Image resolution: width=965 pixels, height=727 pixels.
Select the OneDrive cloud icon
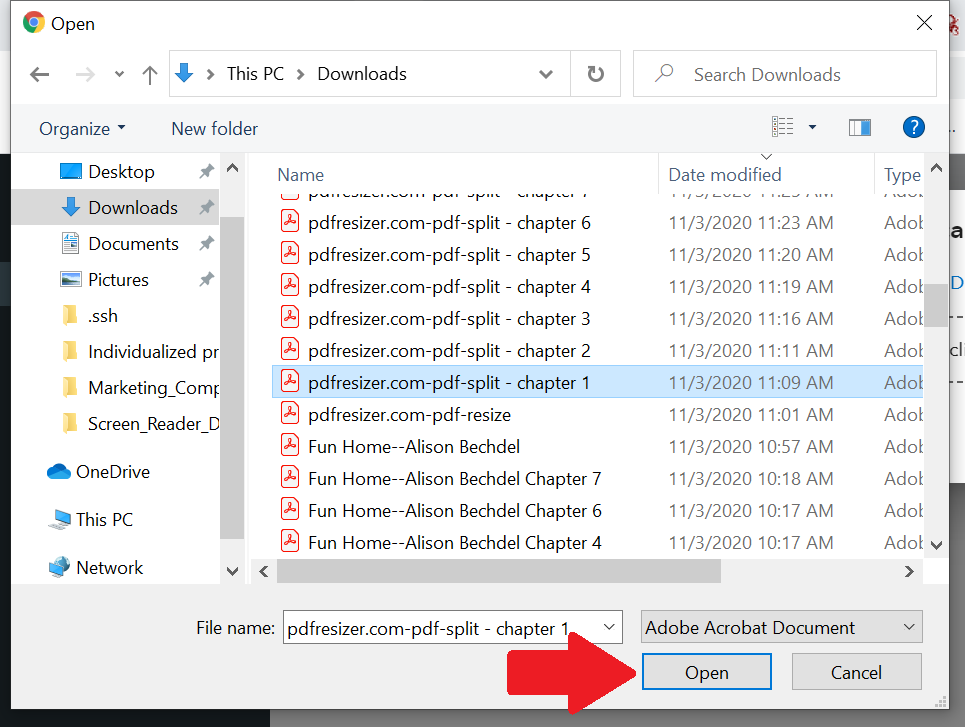tap(59, 472)
